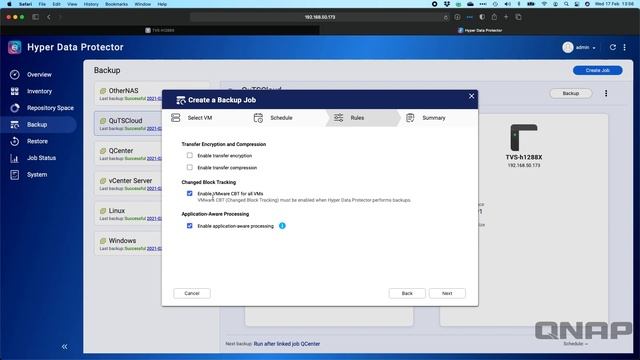Open Safari share icon
This screenshot has width=640, height=360.
point(494,17)
